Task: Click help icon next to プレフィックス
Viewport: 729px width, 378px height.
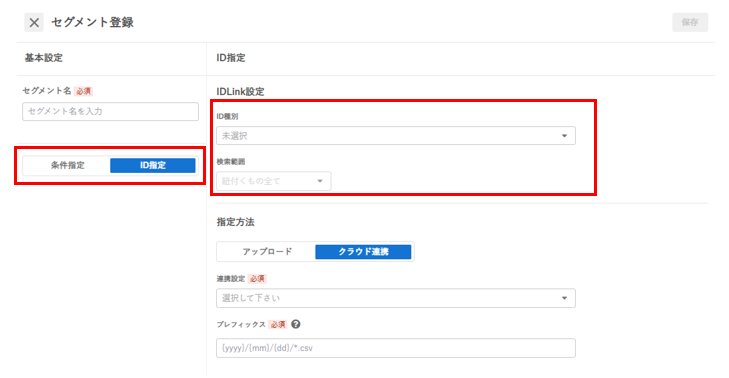Action: (x=296, y=324)
